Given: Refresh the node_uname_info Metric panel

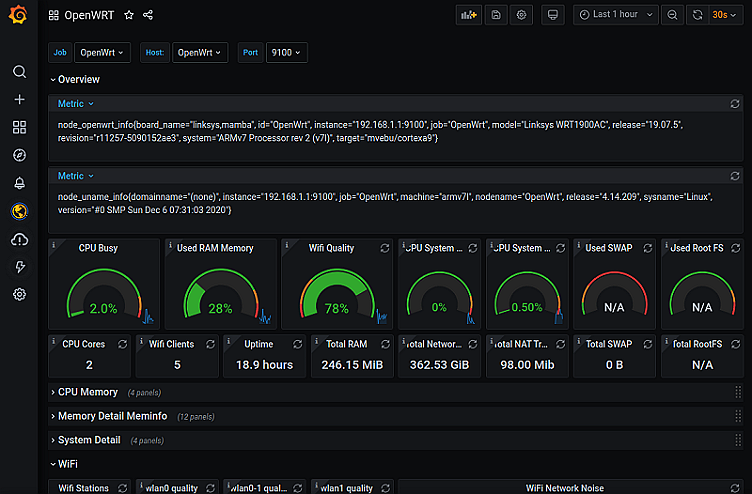Looking at the screenshot, I should click(735, 176).
